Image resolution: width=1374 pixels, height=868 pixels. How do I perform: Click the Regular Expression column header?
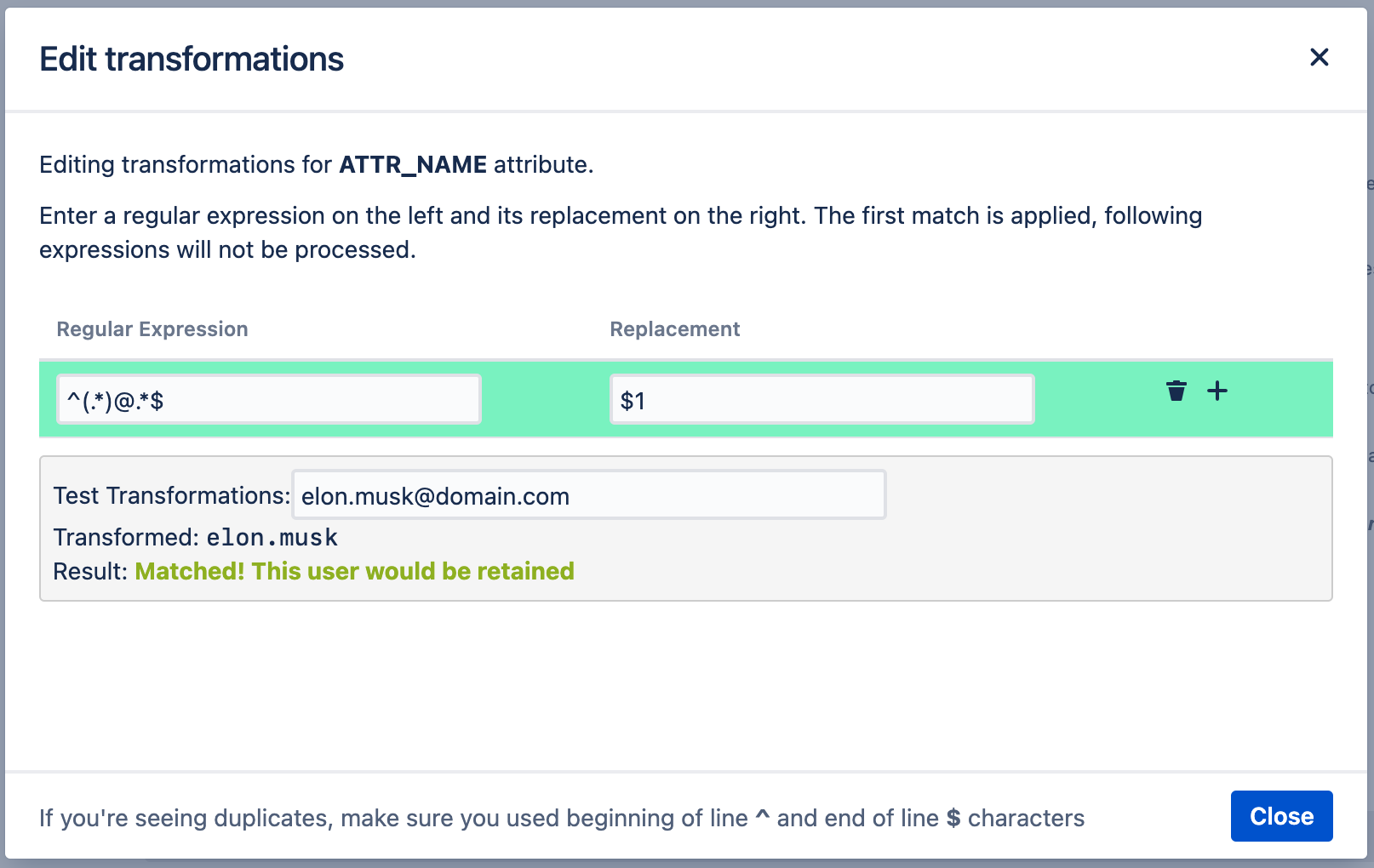[152, 329]
